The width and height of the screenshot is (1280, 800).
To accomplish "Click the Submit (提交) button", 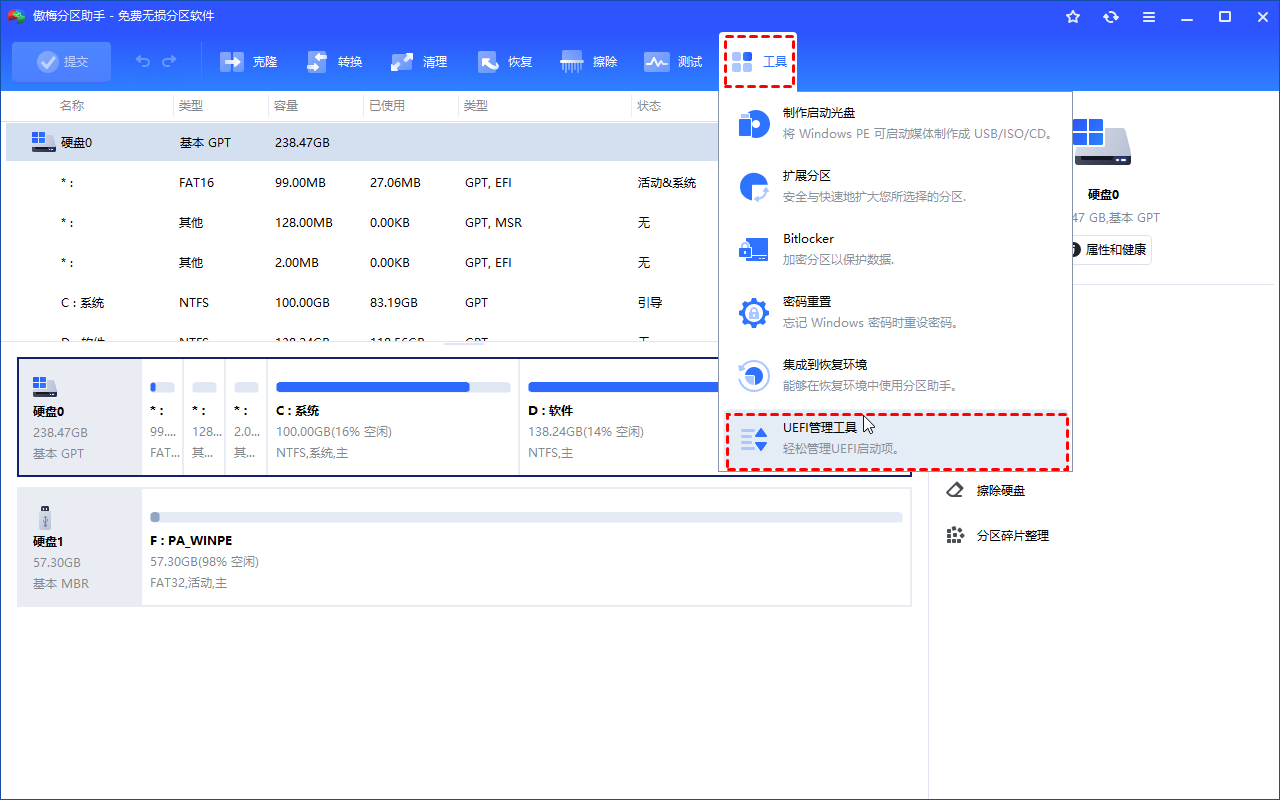I will [62, 62].
